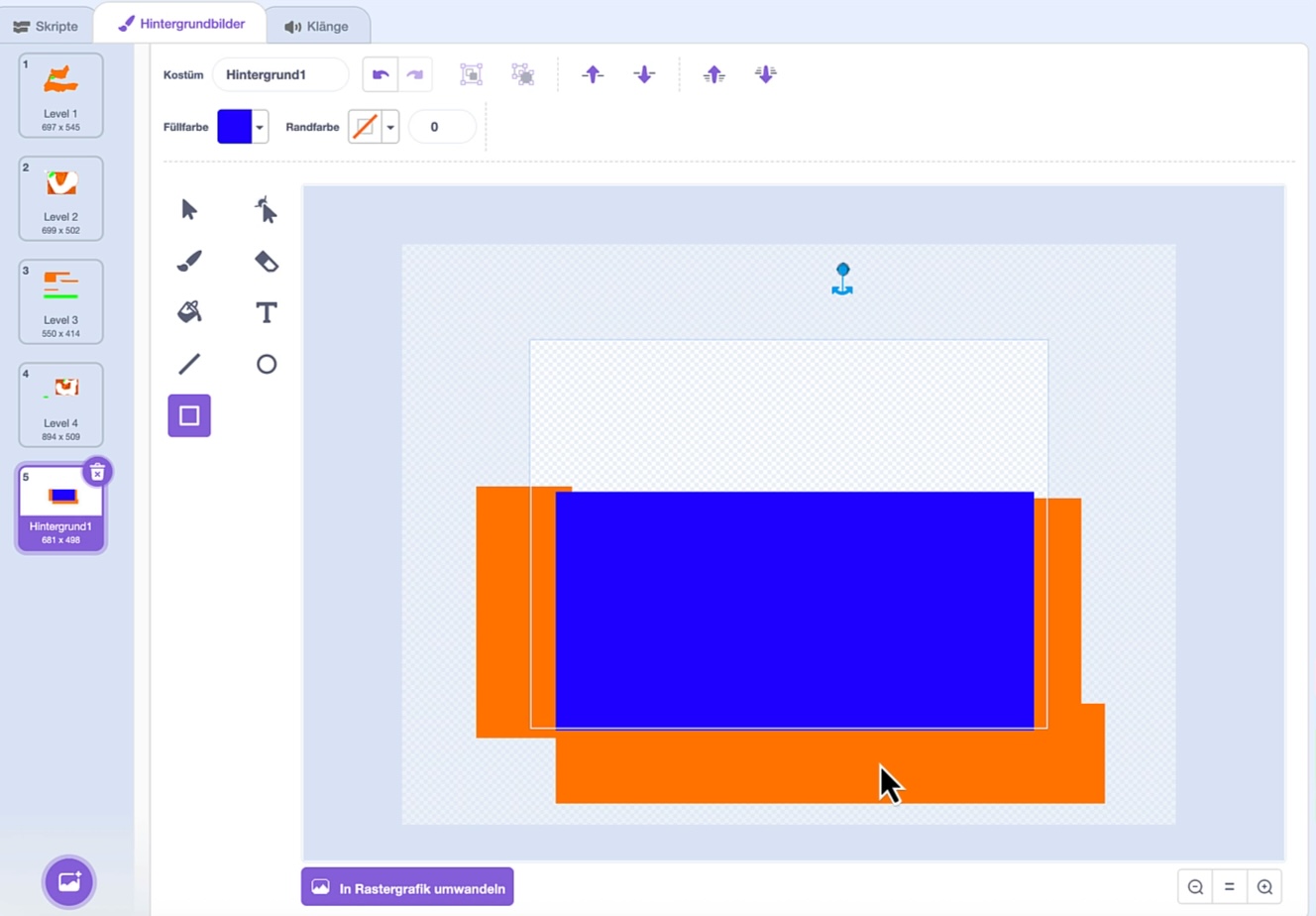Select the arrow Select tool
Screen dimensions: 1316x916
click(x=189, y=209)
